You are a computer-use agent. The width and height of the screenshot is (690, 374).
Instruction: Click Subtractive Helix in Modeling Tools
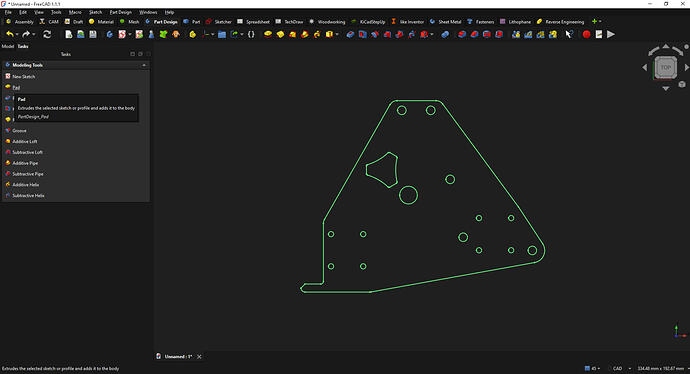[28, 195]
